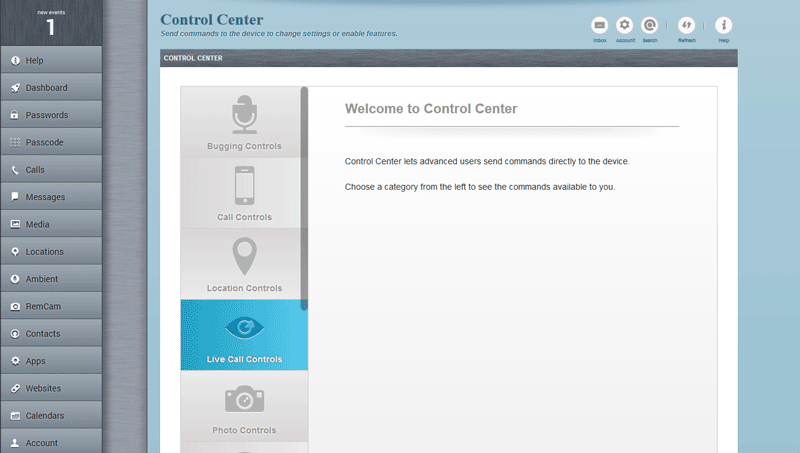Click the category list scrollbar
Viewport: 800px width, 453px height.
coord(304,198)
